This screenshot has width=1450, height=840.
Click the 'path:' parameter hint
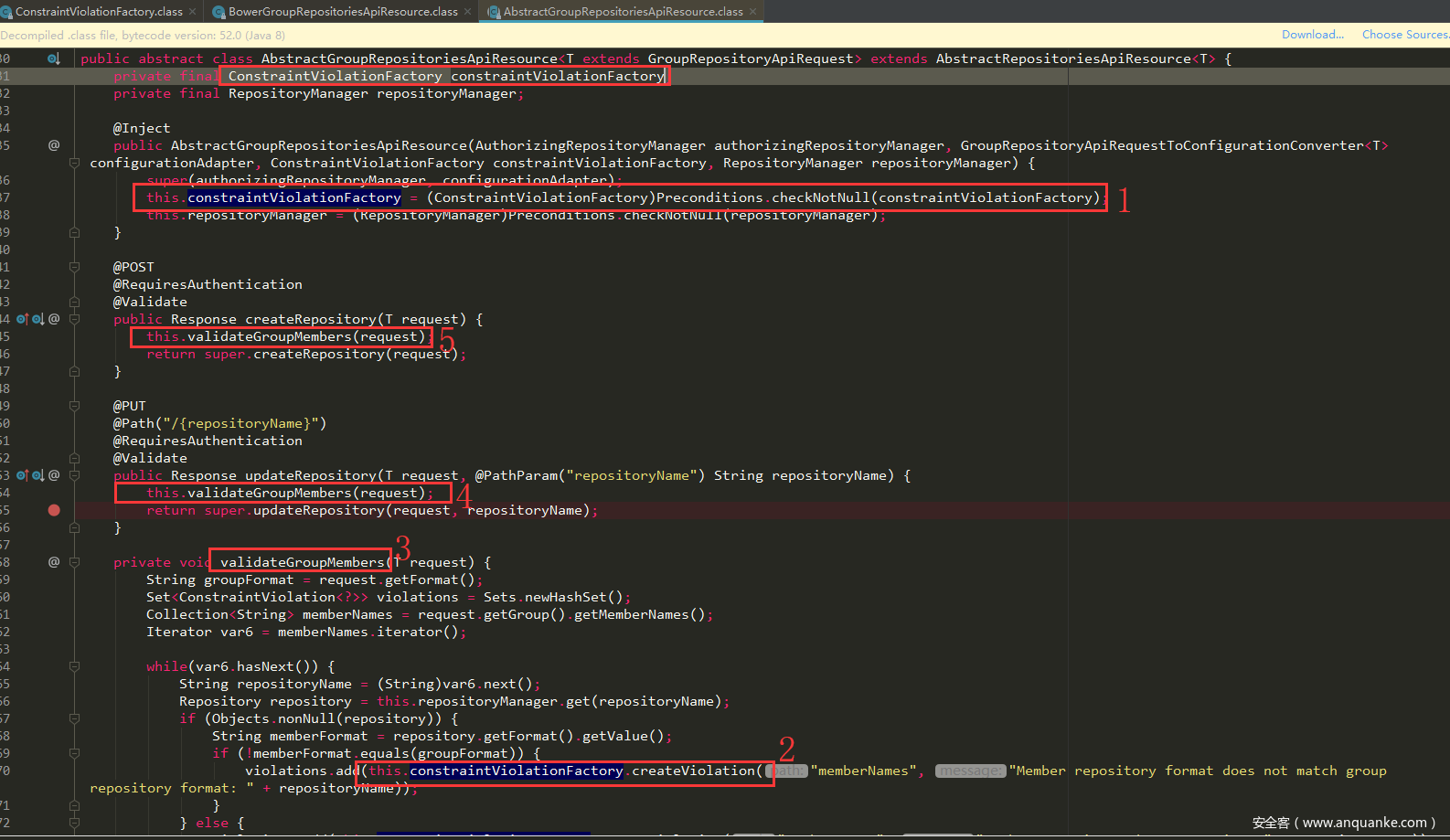click(786, 771)
